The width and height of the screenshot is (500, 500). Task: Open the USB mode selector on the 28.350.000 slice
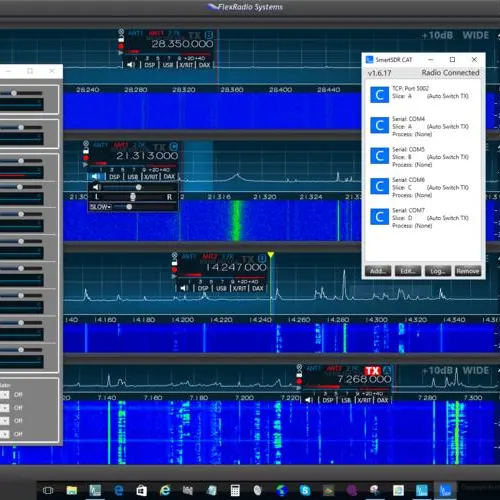(x=168, y=65)
